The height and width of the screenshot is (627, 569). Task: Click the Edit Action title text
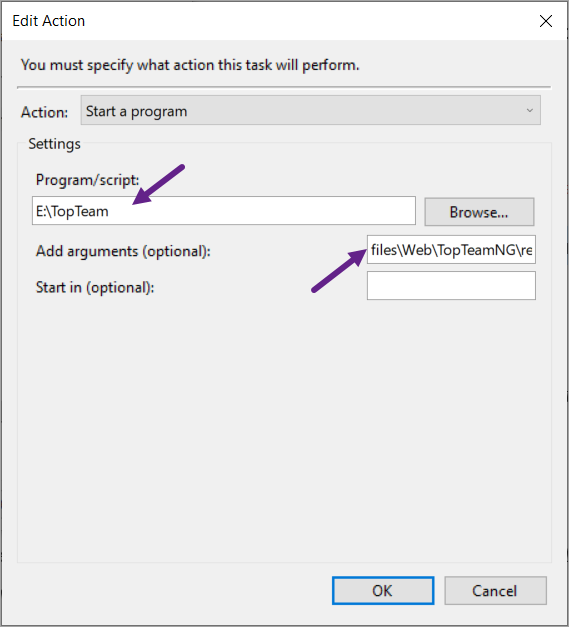coord(48,21)
